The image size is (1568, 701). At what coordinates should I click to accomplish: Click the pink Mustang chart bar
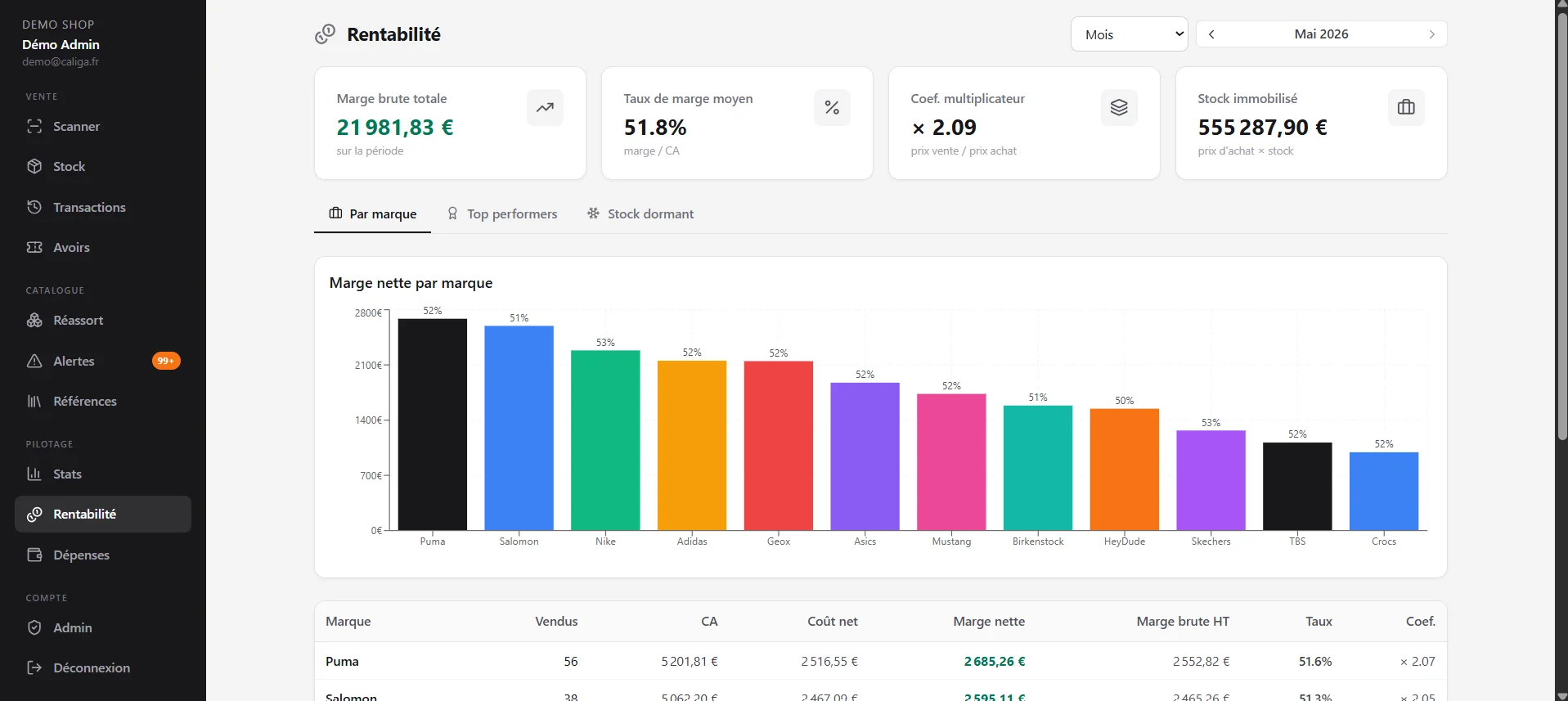(951, 462)
